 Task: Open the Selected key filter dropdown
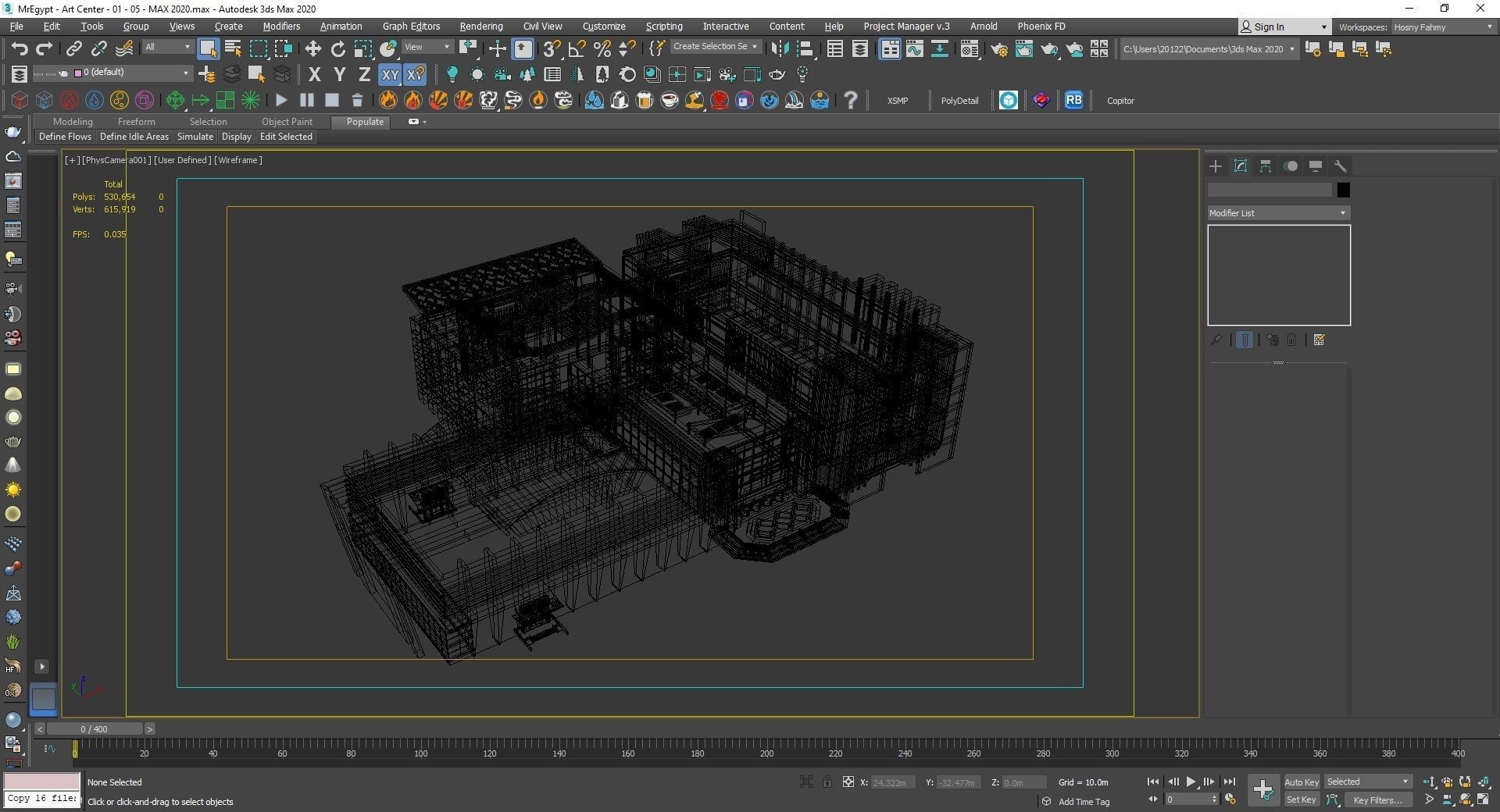click(1367, 782)
